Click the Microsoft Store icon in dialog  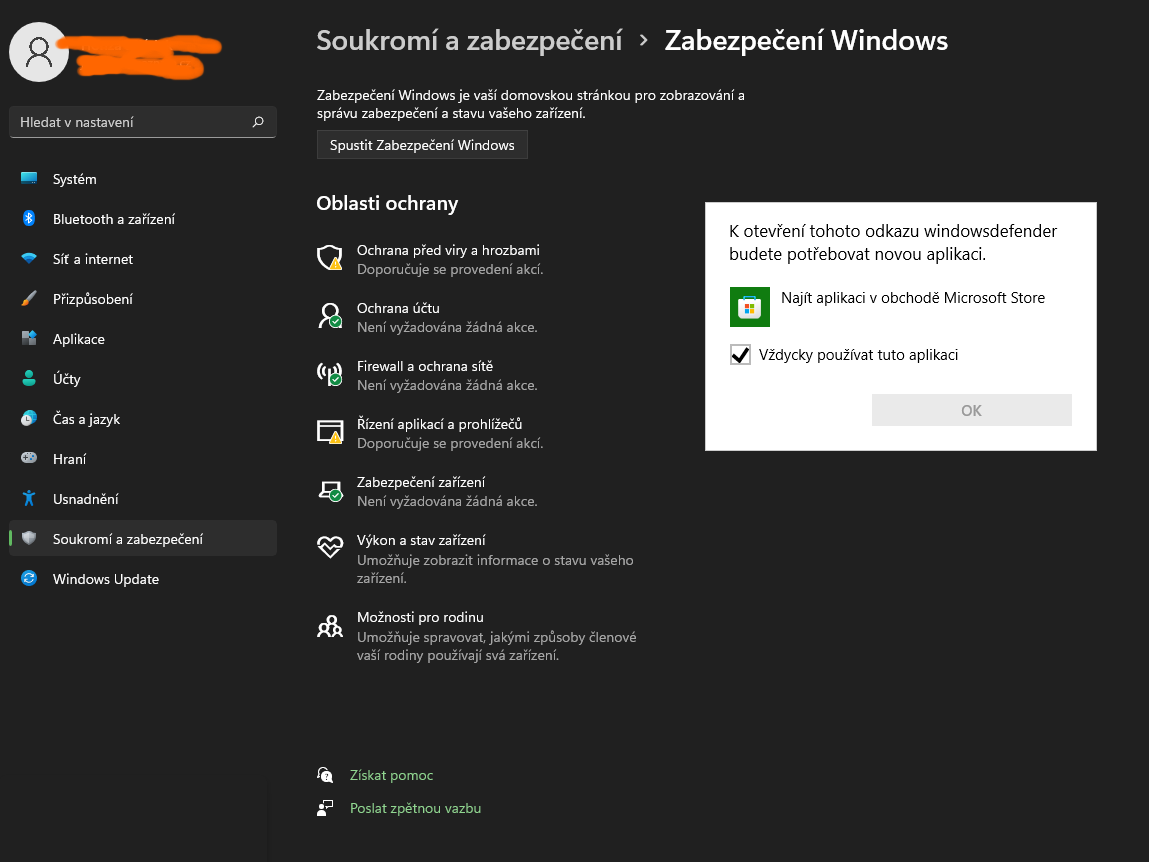750,307
